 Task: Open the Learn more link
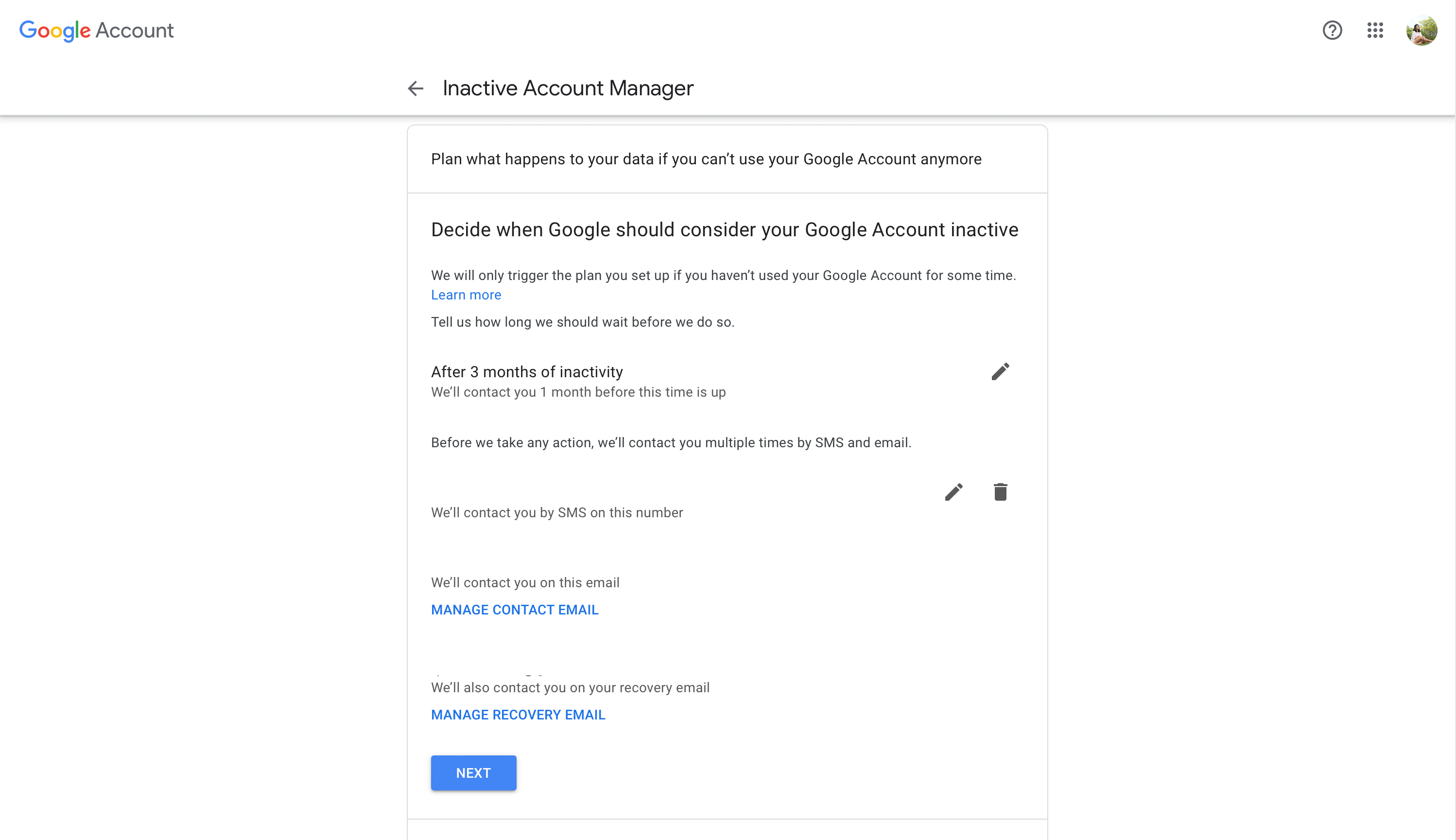tap(466, 295)
